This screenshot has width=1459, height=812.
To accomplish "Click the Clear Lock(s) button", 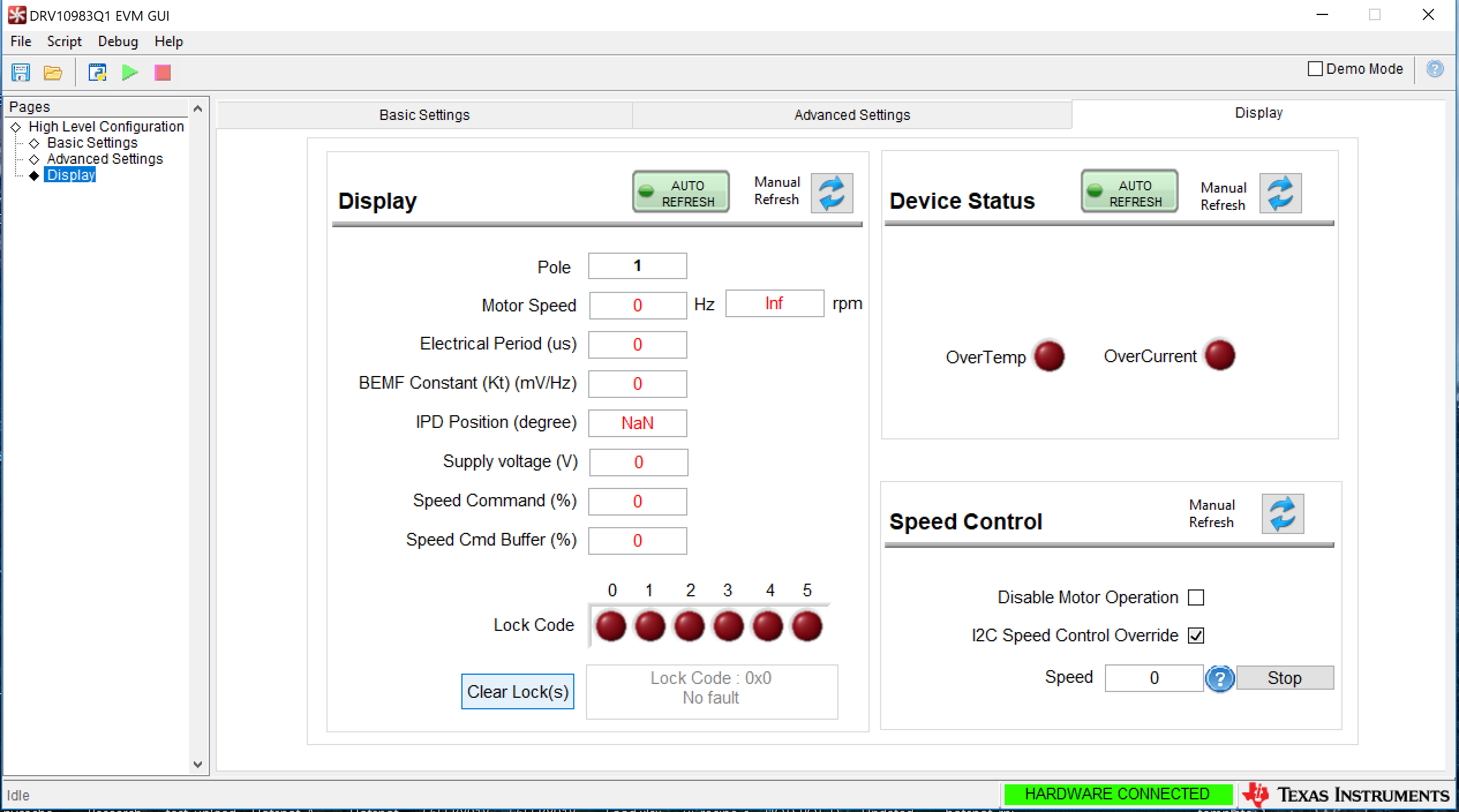I will [x=518, y=691].
